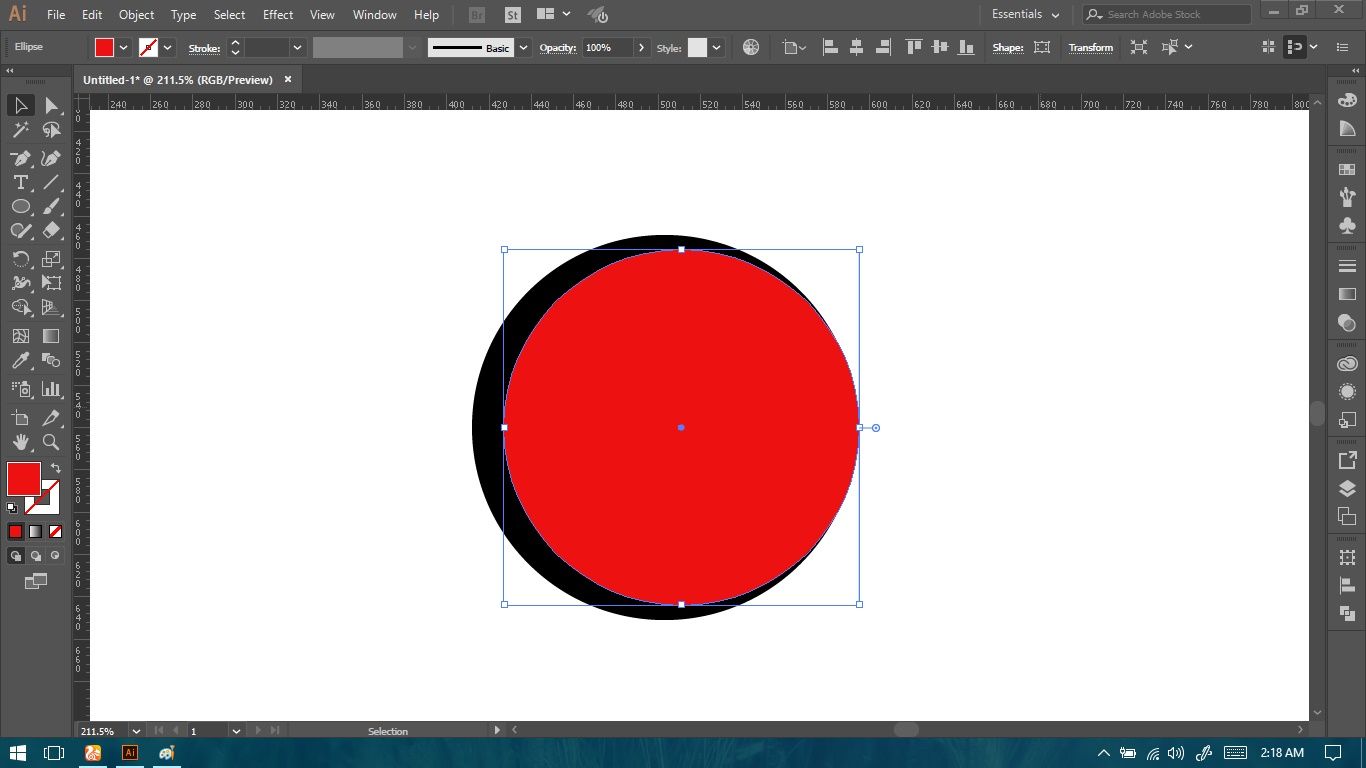Open the Essentials workspace switcher
Viewport: 1366px width, 768px height.
(1025, 14)
